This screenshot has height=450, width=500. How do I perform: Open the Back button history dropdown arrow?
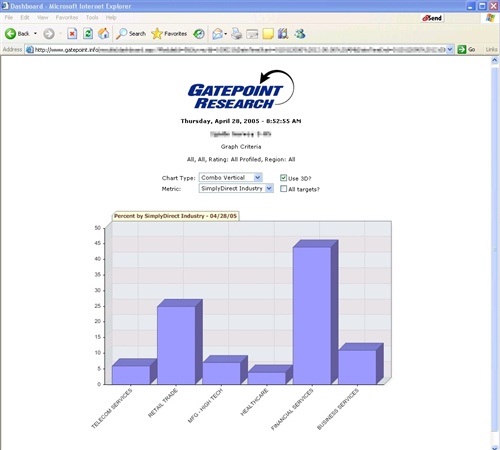(x=35, y=34)
